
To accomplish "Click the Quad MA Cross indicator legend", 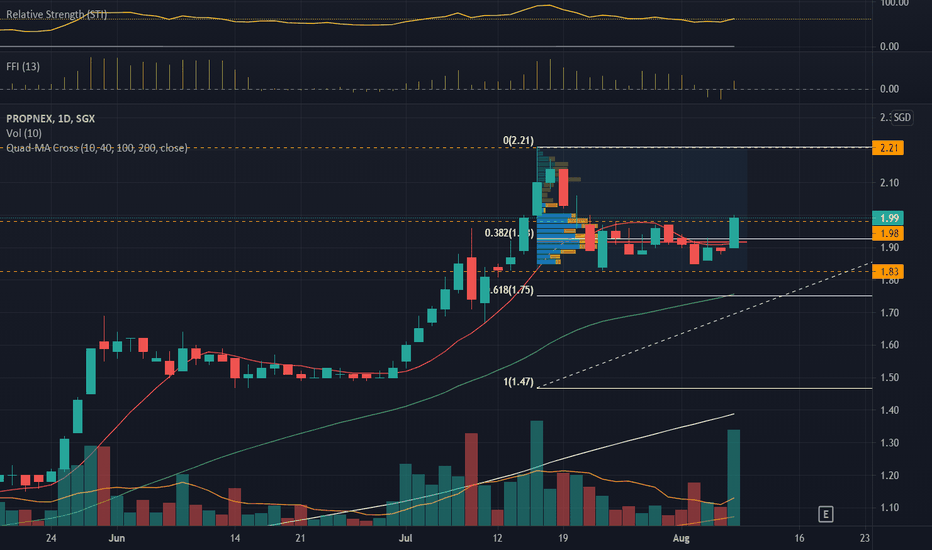I will (97, 147).
